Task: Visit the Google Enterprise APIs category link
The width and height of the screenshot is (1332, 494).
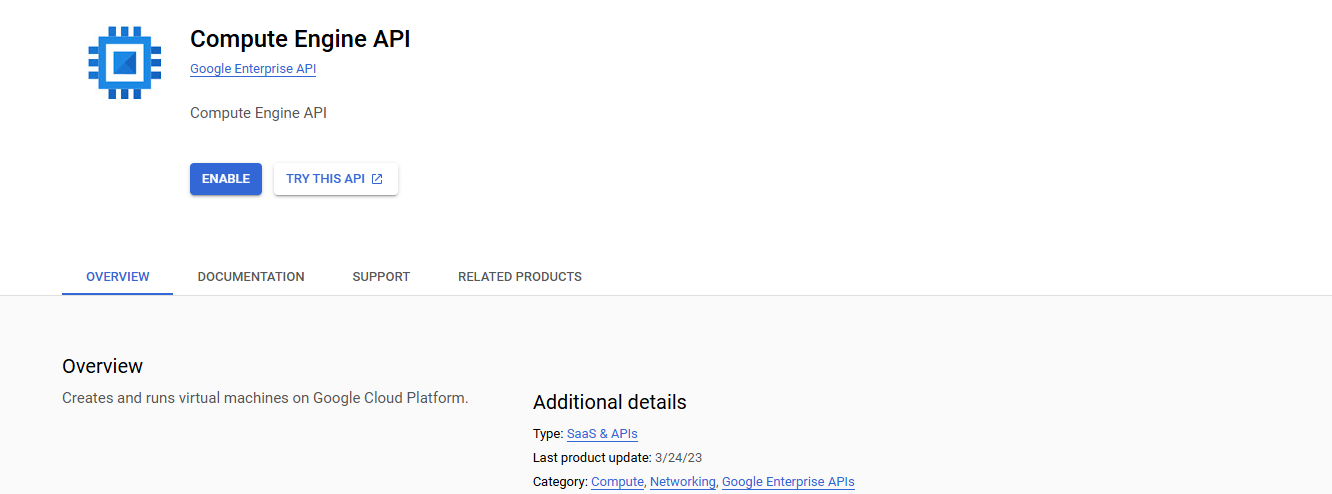Action: coord(788,482)
